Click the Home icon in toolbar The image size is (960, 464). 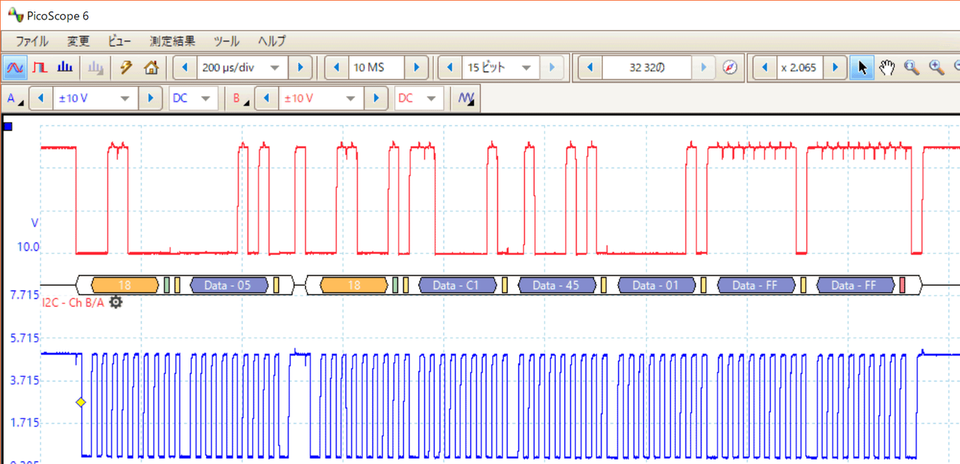[x=151, y=68]
